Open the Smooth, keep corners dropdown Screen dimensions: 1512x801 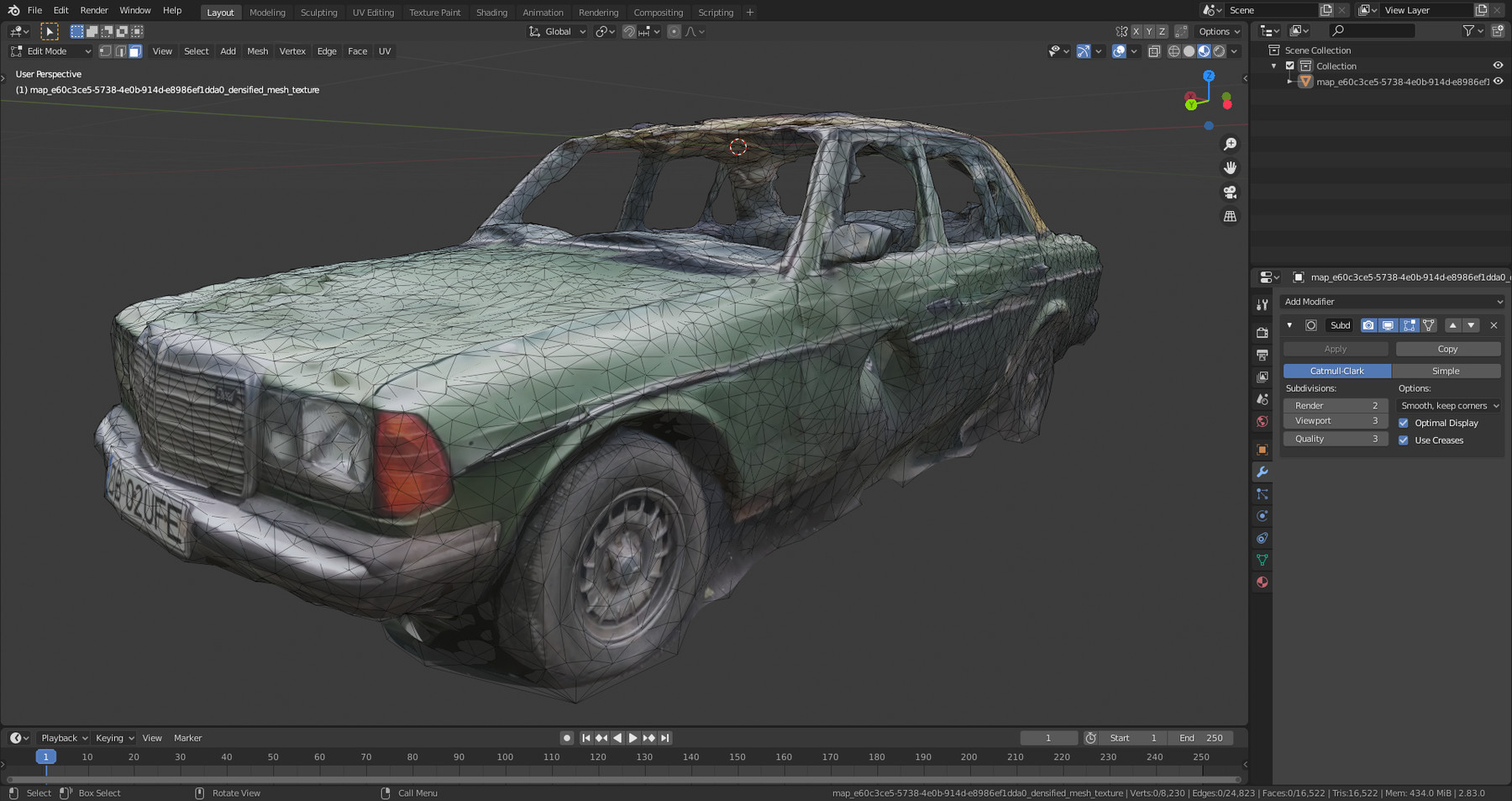tap(1447, 405)
